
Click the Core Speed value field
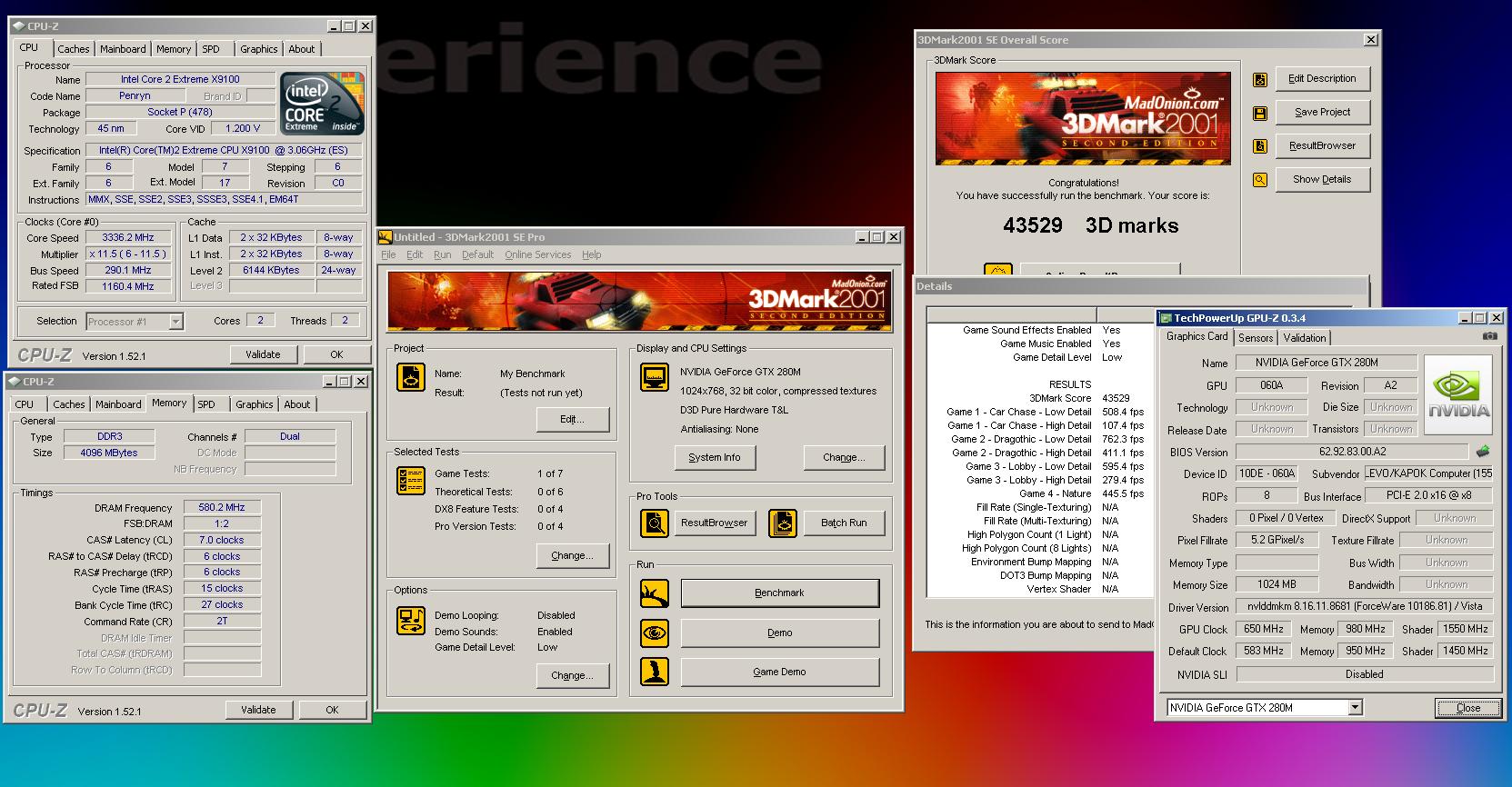click(x=128, y=238)
